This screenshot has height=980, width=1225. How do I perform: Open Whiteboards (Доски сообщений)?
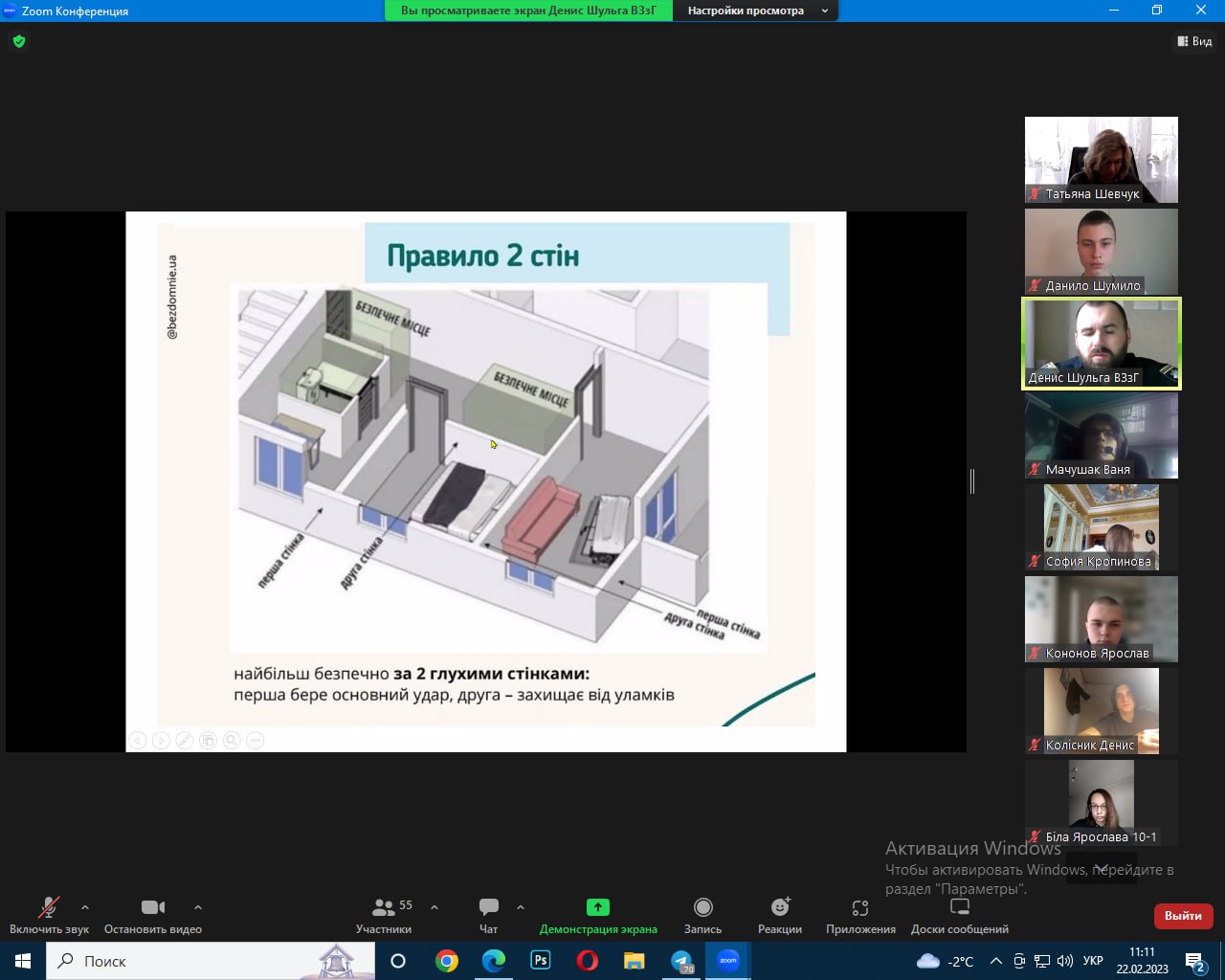[959, 907]
